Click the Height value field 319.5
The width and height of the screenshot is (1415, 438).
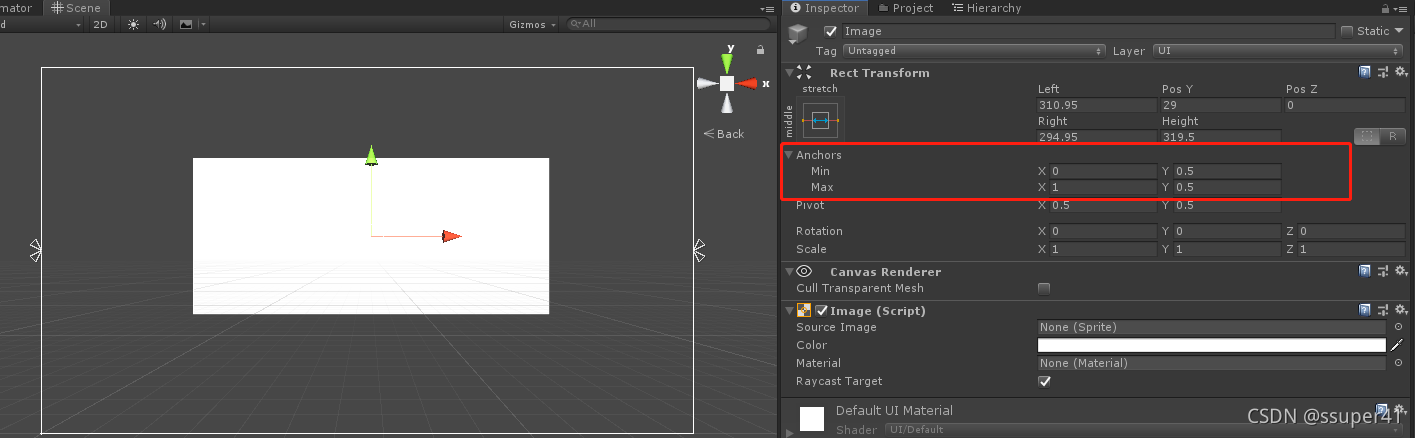click(1221, 137)
